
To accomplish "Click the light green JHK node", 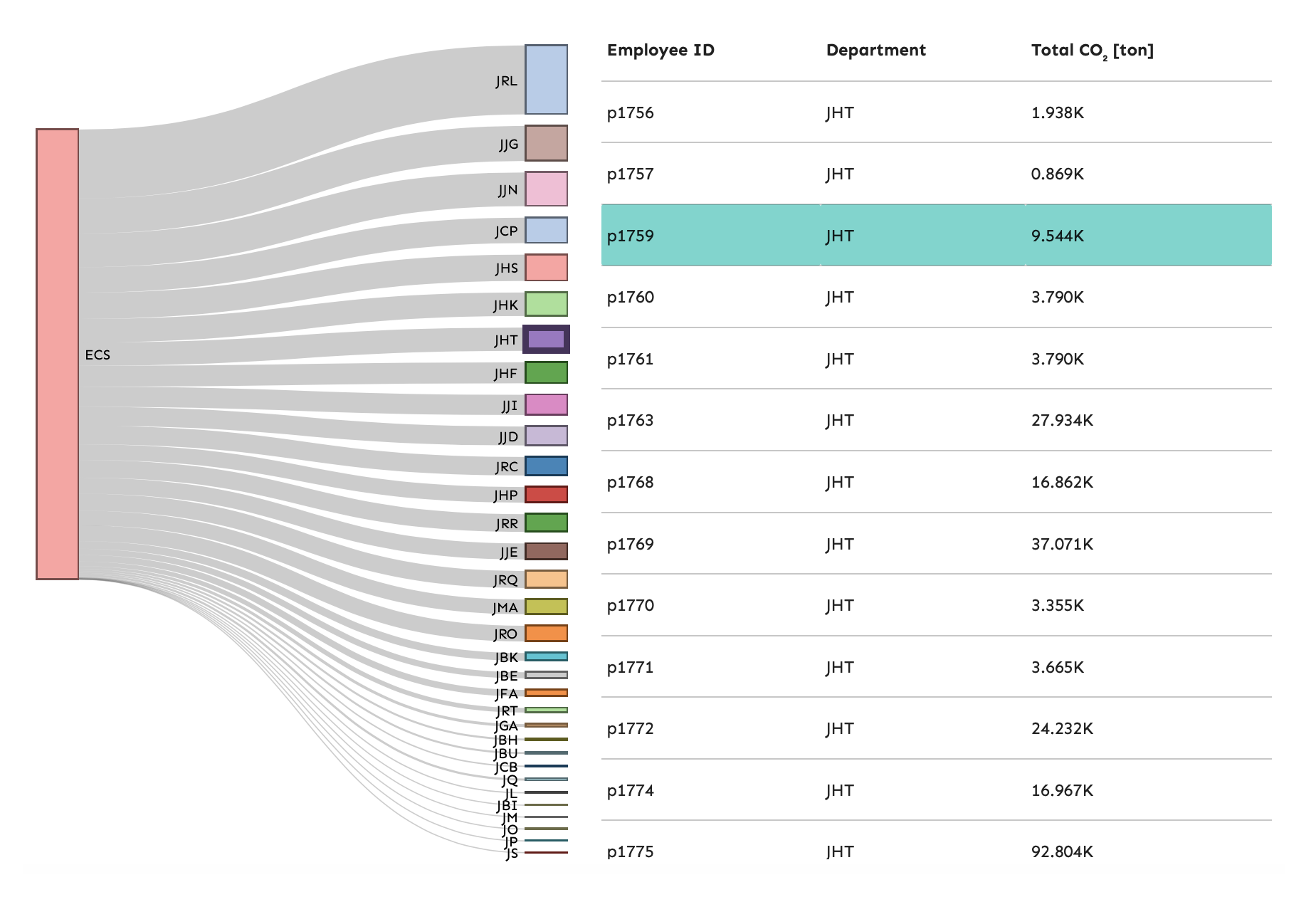I will point(546,304).
